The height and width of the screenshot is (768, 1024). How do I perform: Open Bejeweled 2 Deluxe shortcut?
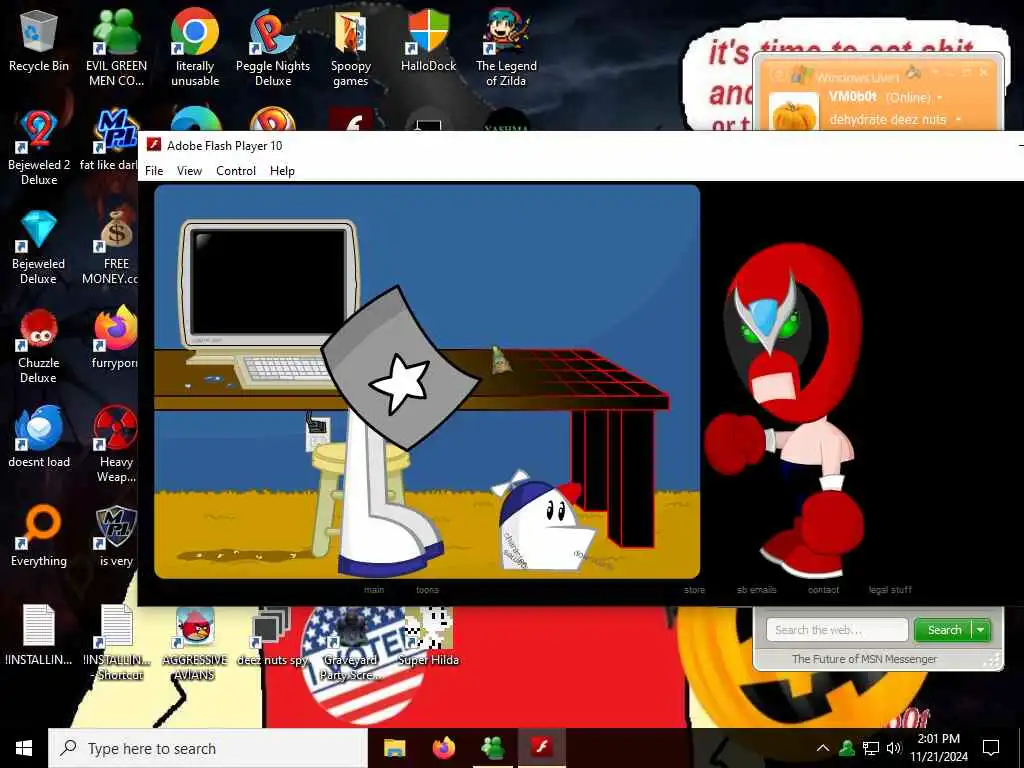(x=39, y=148)
